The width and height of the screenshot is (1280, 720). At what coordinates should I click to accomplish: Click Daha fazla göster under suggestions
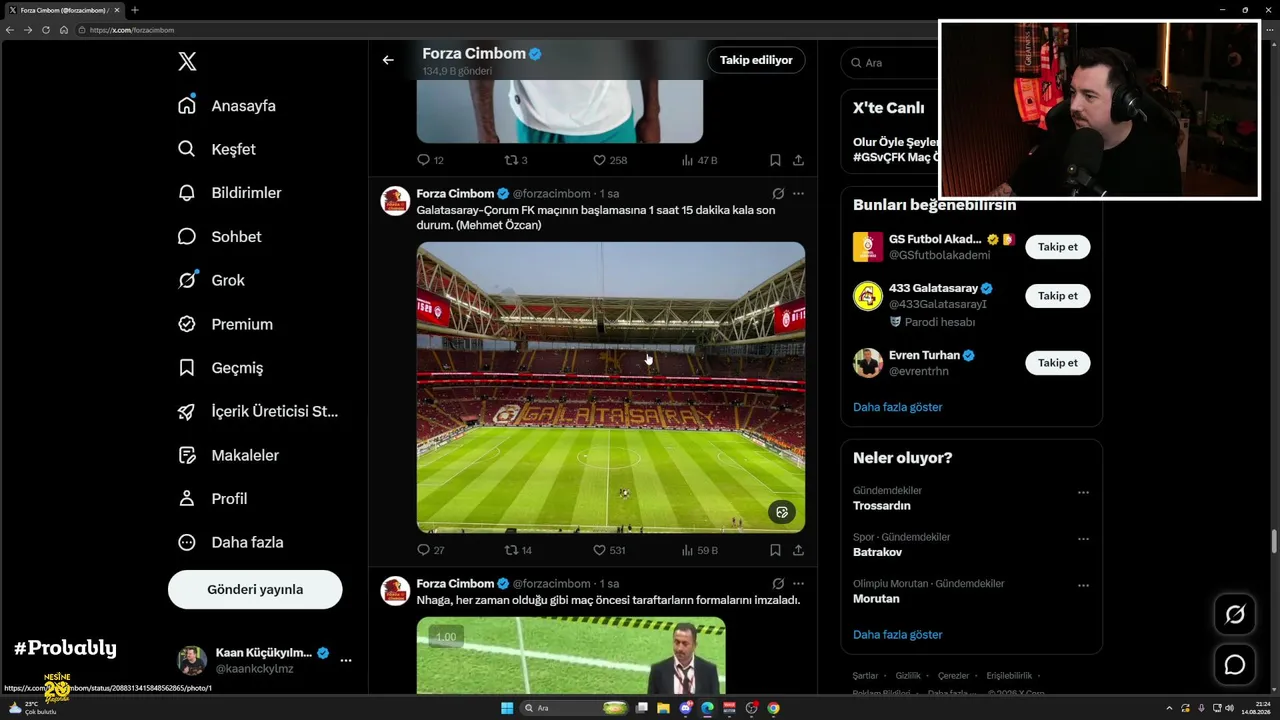point(898,407)
